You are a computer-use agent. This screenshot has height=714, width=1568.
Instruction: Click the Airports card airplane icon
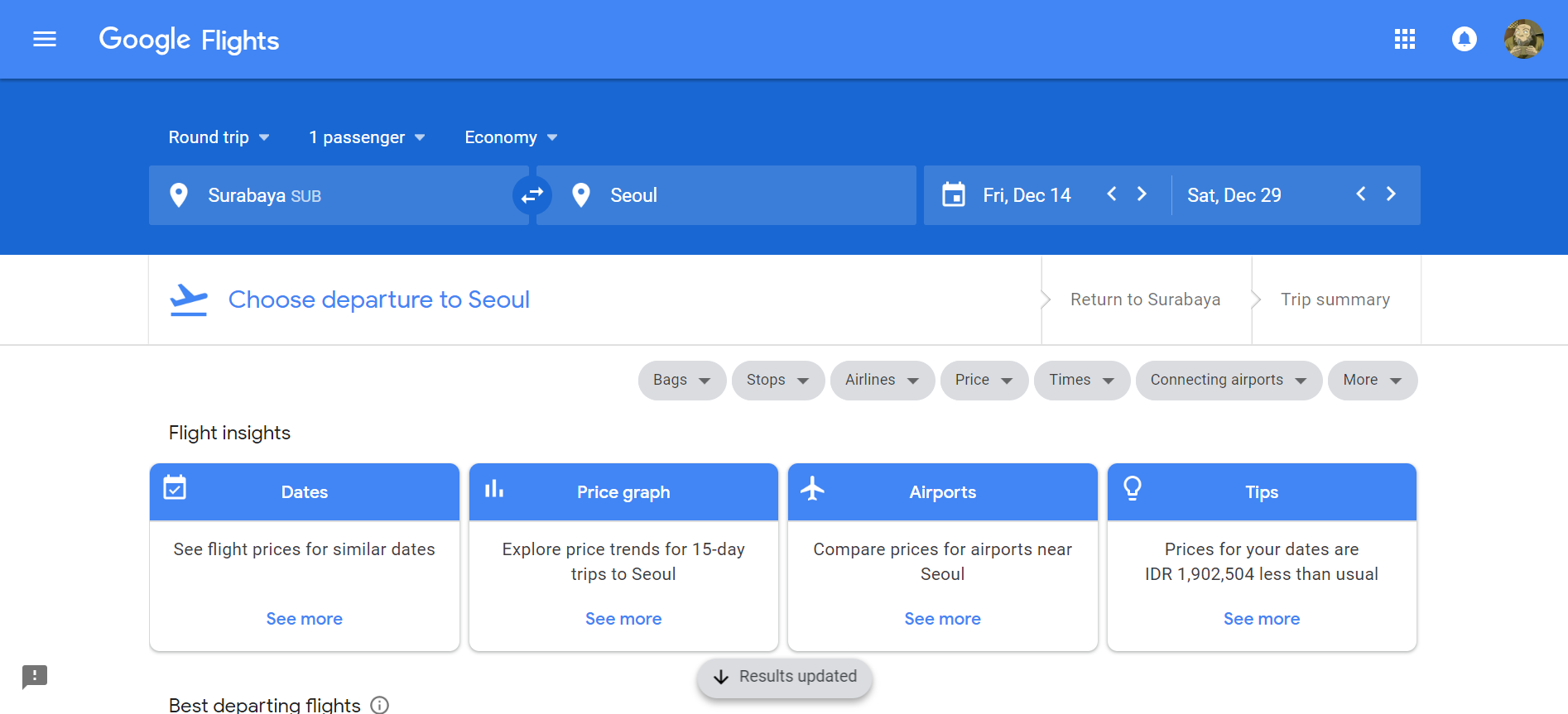coord(813,488)
